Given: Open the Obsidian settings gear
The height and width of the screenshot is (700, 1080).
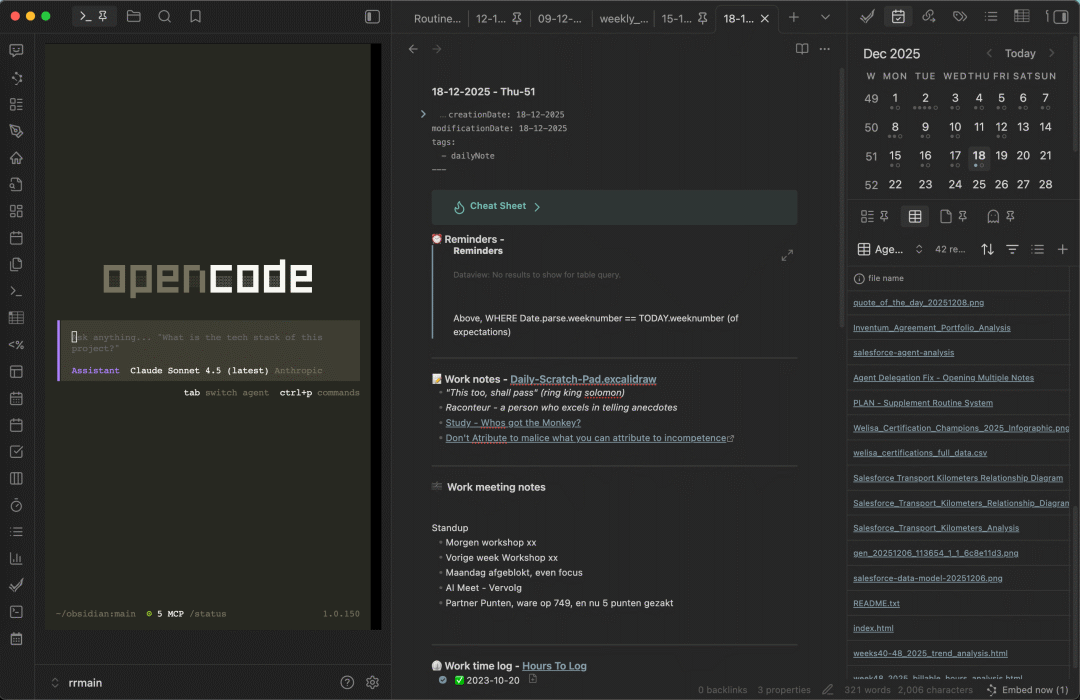Looking at the screenshot, I should tap(372, 682).
